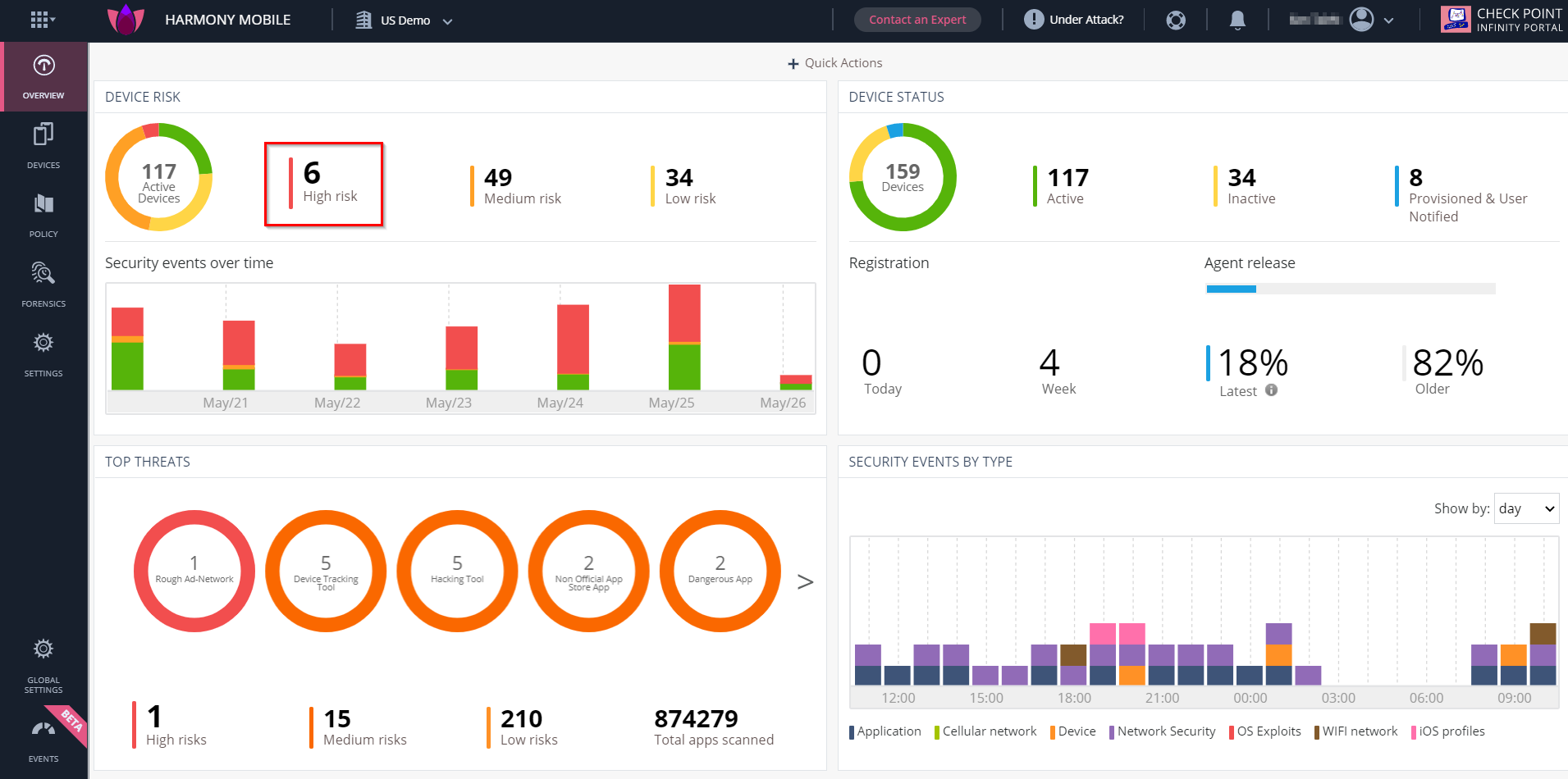Select Non Official App Store App circle
The width and height of the screenshot is (1568, 779).
[x=588, y=572]
